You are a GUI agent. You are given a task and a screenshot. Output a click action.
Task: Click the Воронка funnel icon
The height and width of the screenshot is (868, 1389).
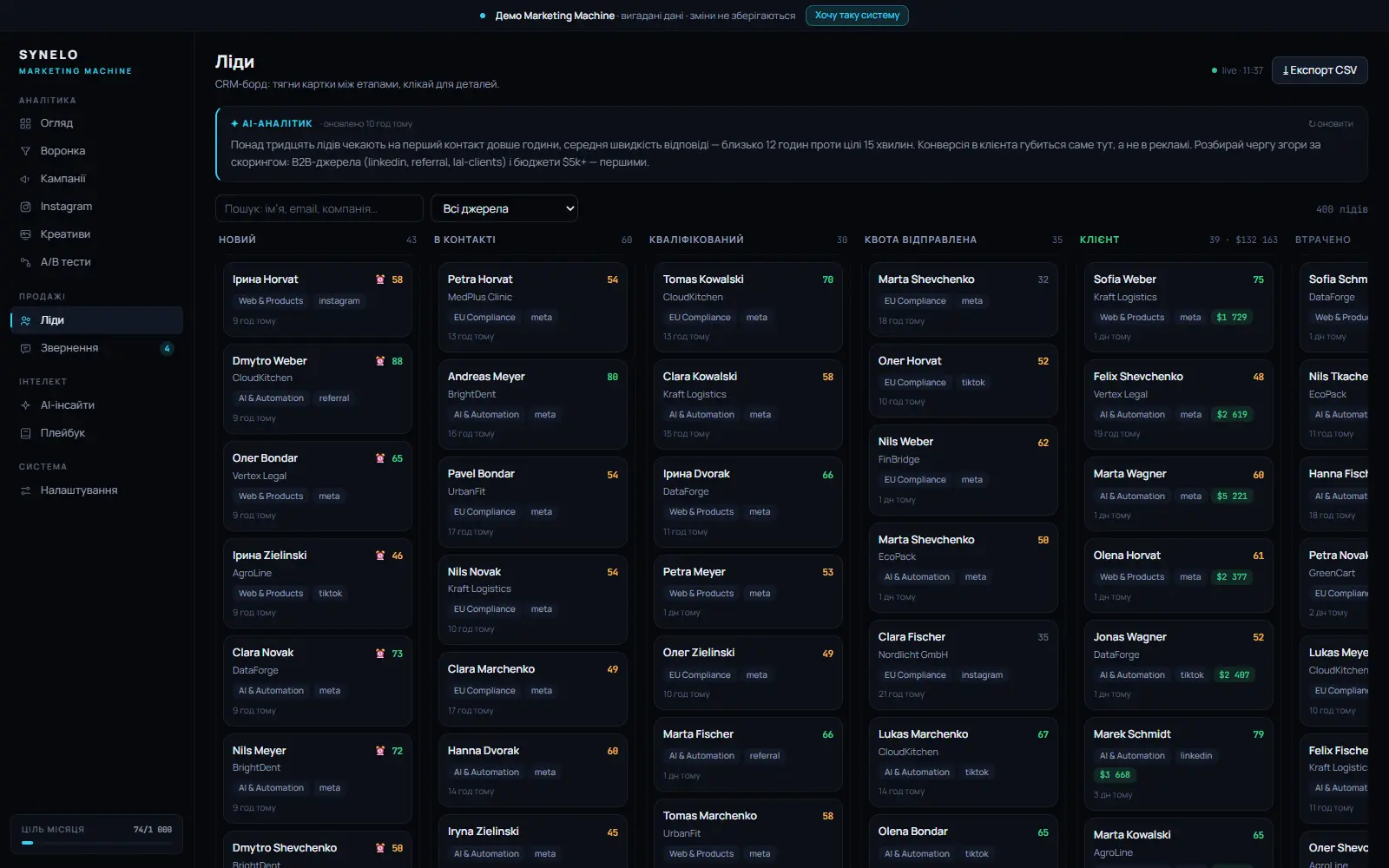[25, 151]
